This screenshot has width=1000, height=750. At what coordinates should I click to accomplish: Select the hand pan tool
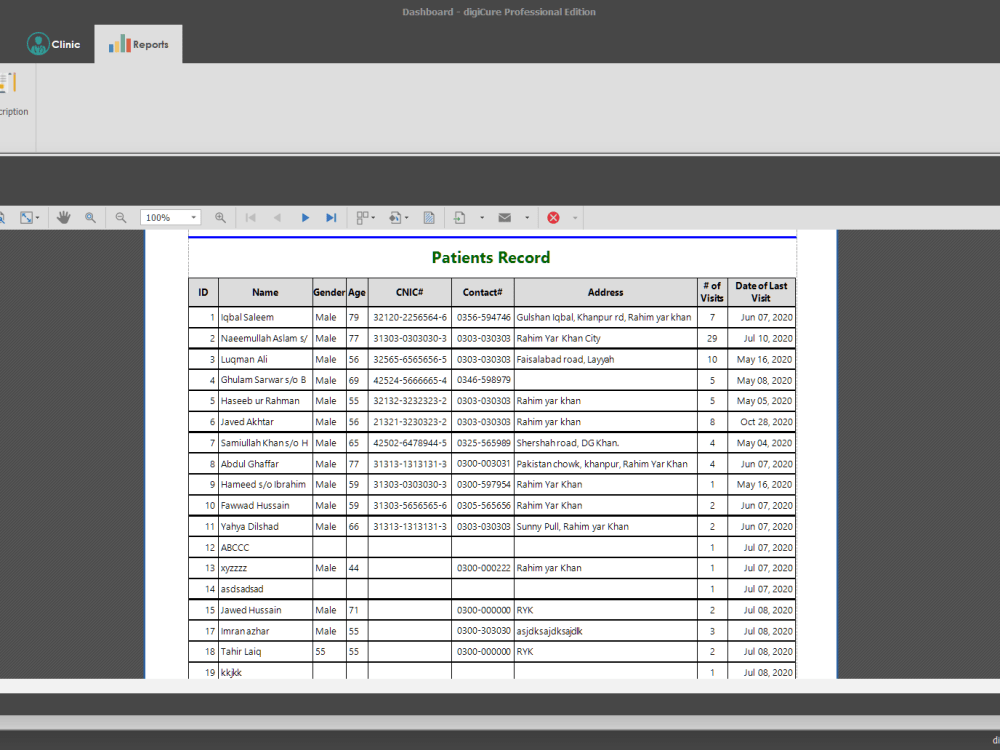point(63,217)
